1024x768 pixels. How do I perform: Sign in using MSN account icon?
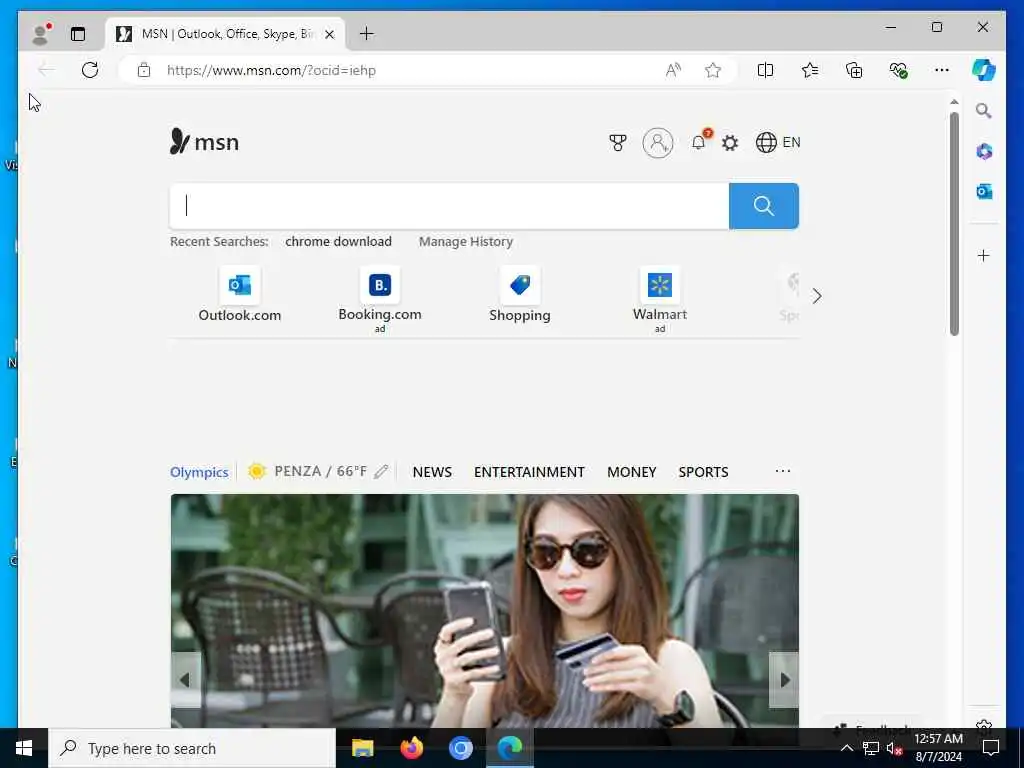(658, 142)
